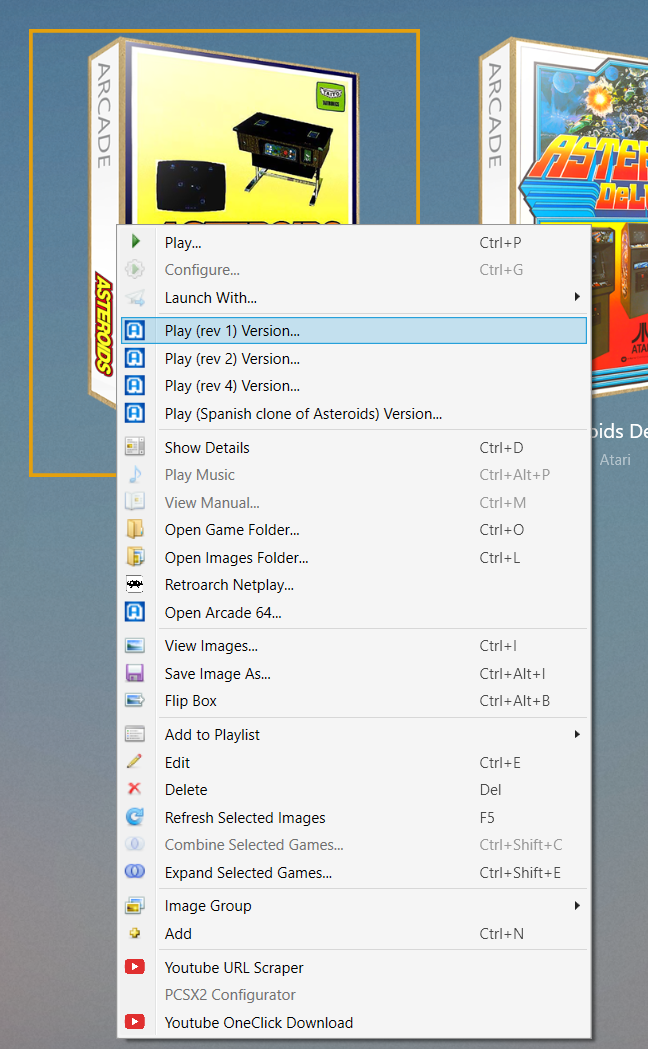Click the Open Images Folder icon
The image size is (648, 1049).
(135, 557)
